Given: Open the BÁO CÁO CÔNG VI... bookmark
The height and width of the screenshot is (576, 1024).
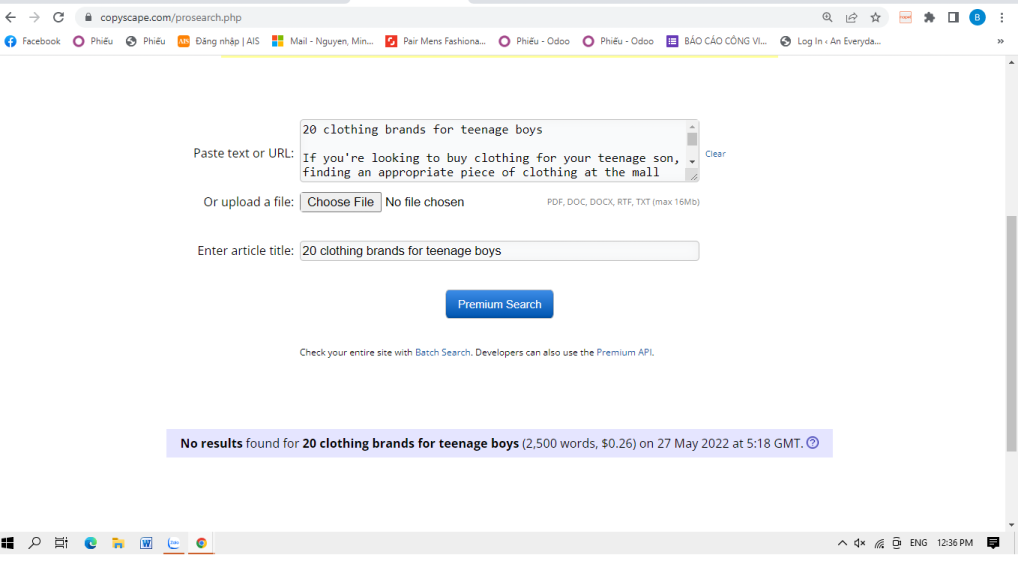Looking at the screenshot, I should 717,41.
